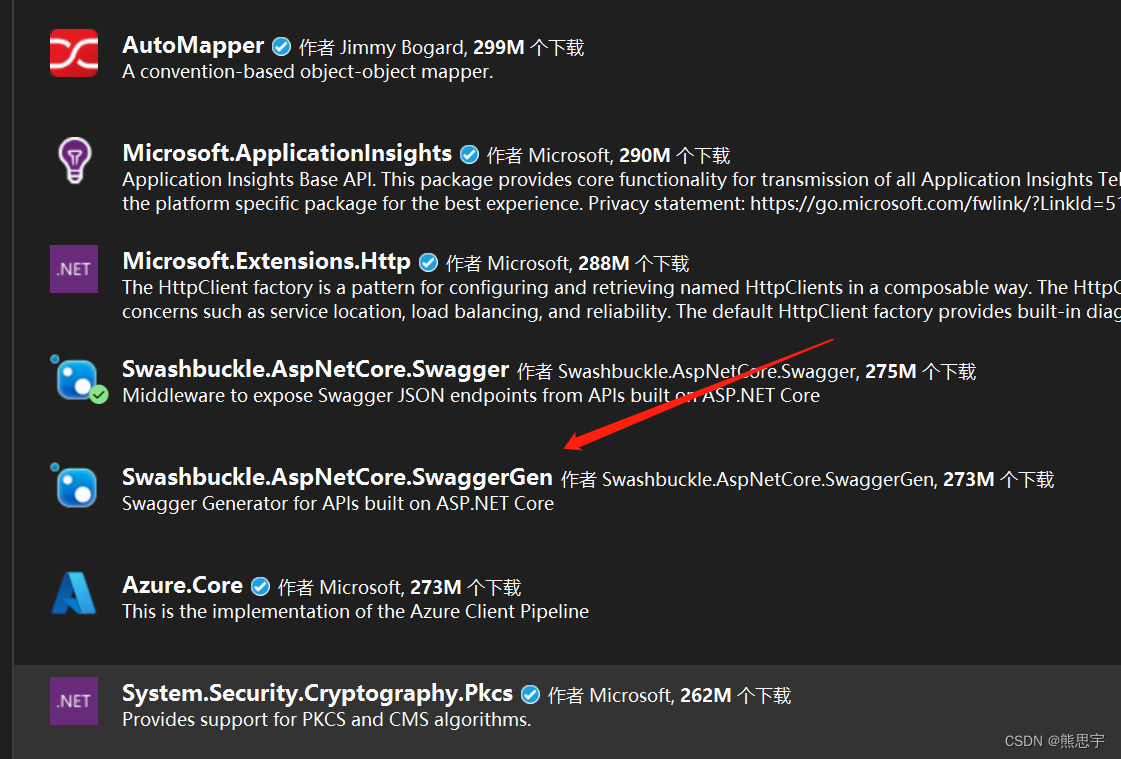Click the Swashbuckle.AspNetCore.Swagger package icon
This screenshot has width=1121, height=759.
coord(79,379)
